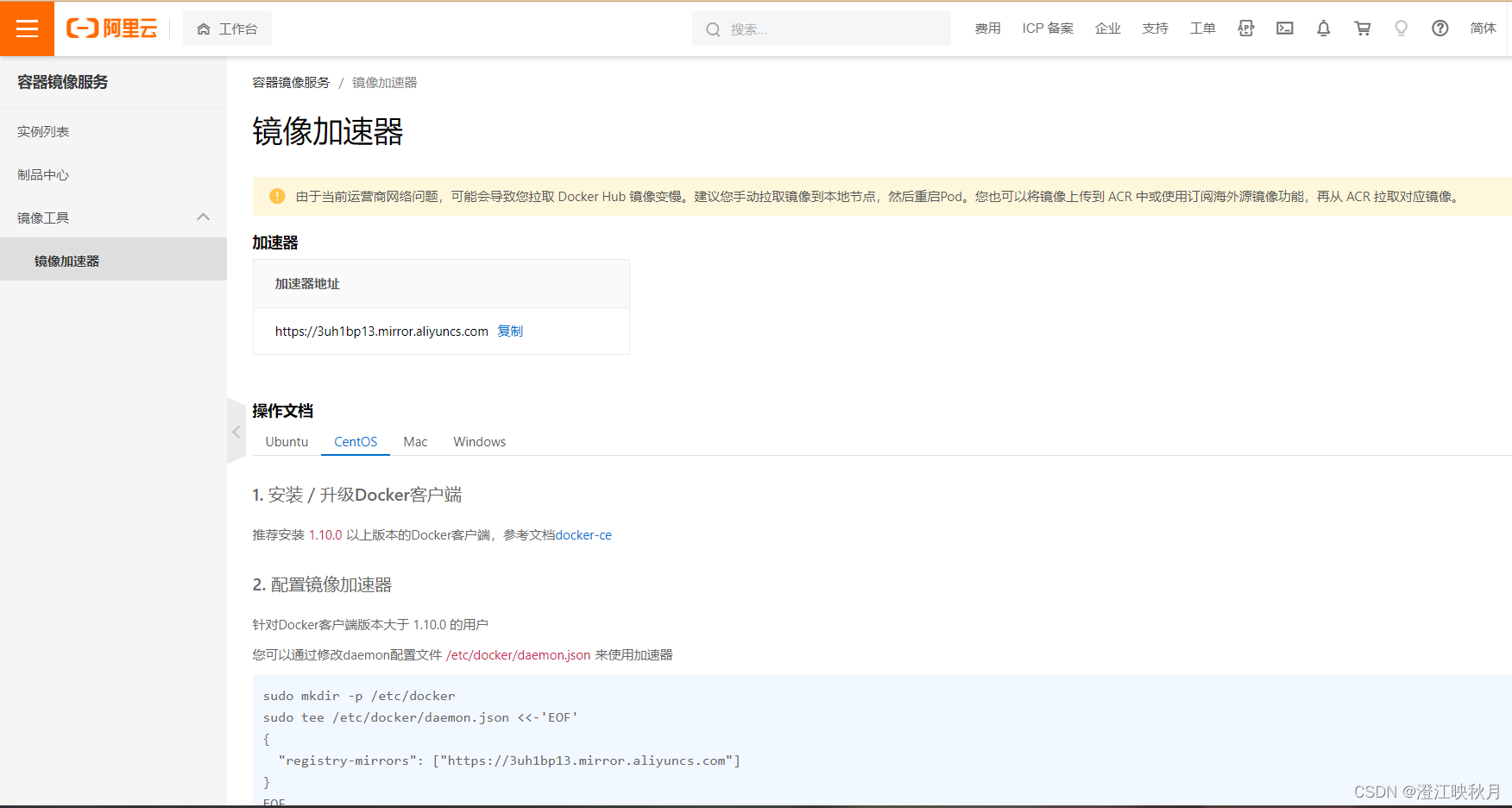Click 容器镜像服务 breadcrumb link
The image size is (1512, 808).
pyautogui.click(x=291, y=83)
